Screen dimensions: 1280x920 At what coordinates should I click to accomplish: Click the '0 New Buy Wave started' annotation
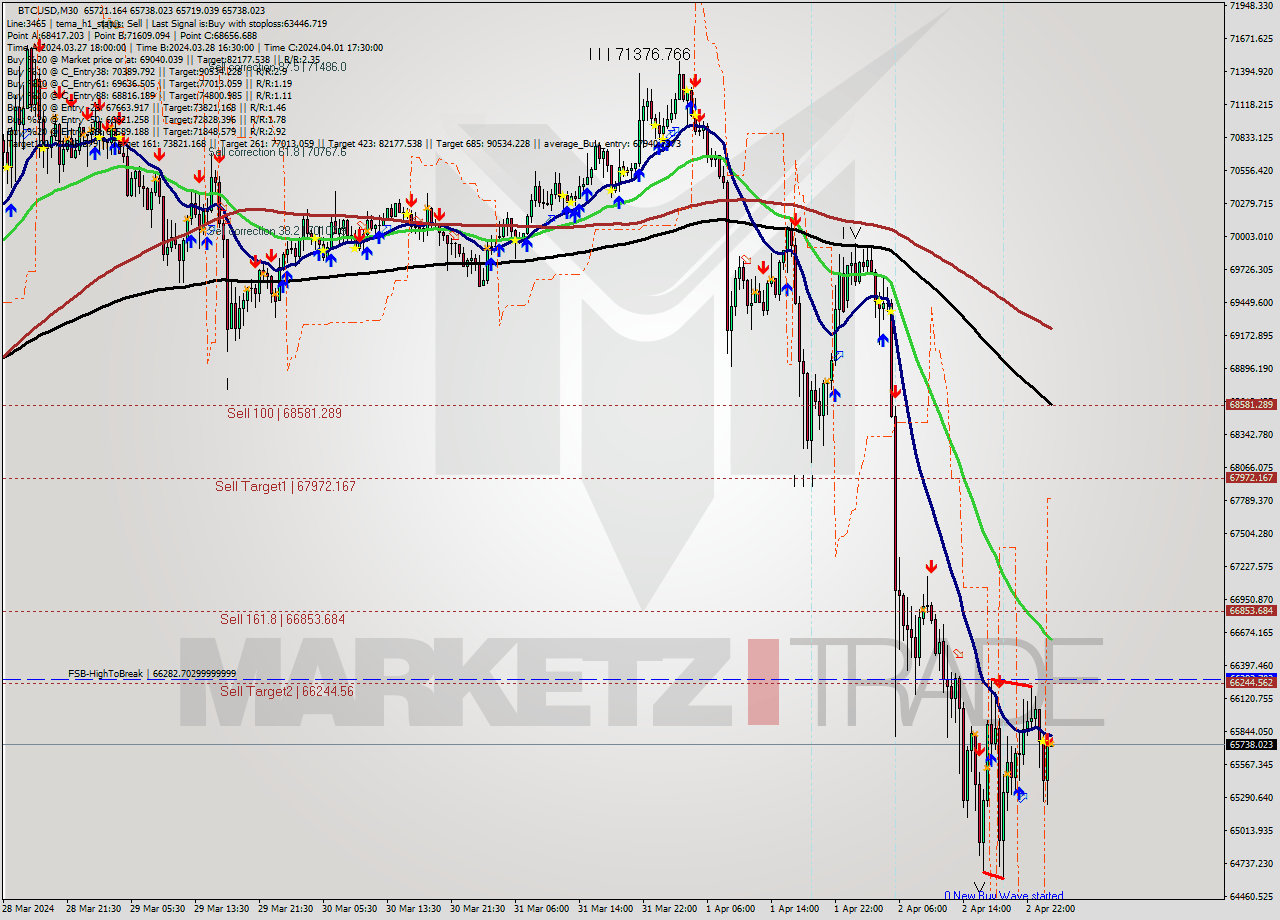point(1004,896)
